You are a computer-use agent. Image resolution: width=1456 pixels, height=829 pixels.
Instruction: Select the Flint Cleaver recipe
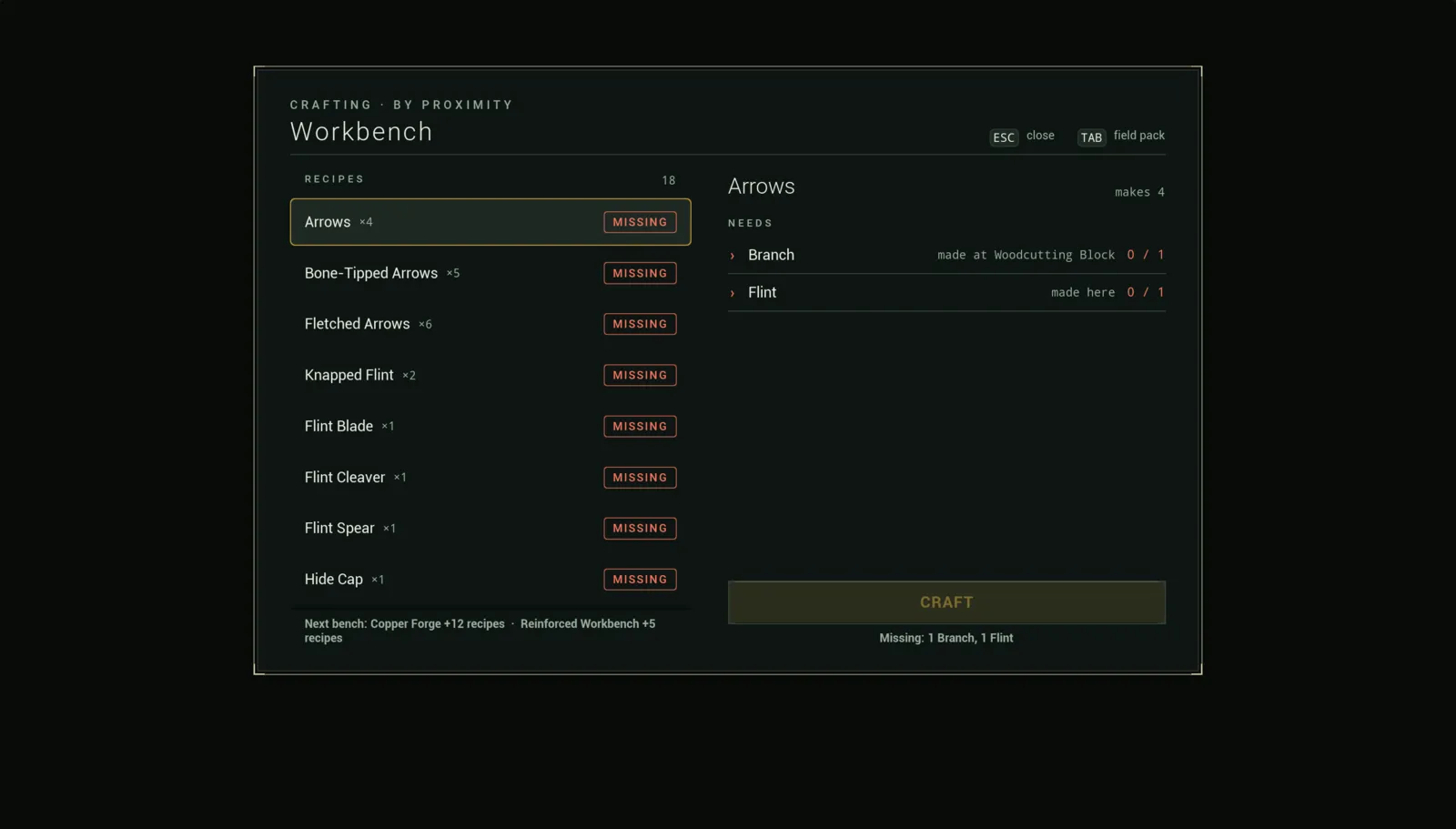(490, 477)
